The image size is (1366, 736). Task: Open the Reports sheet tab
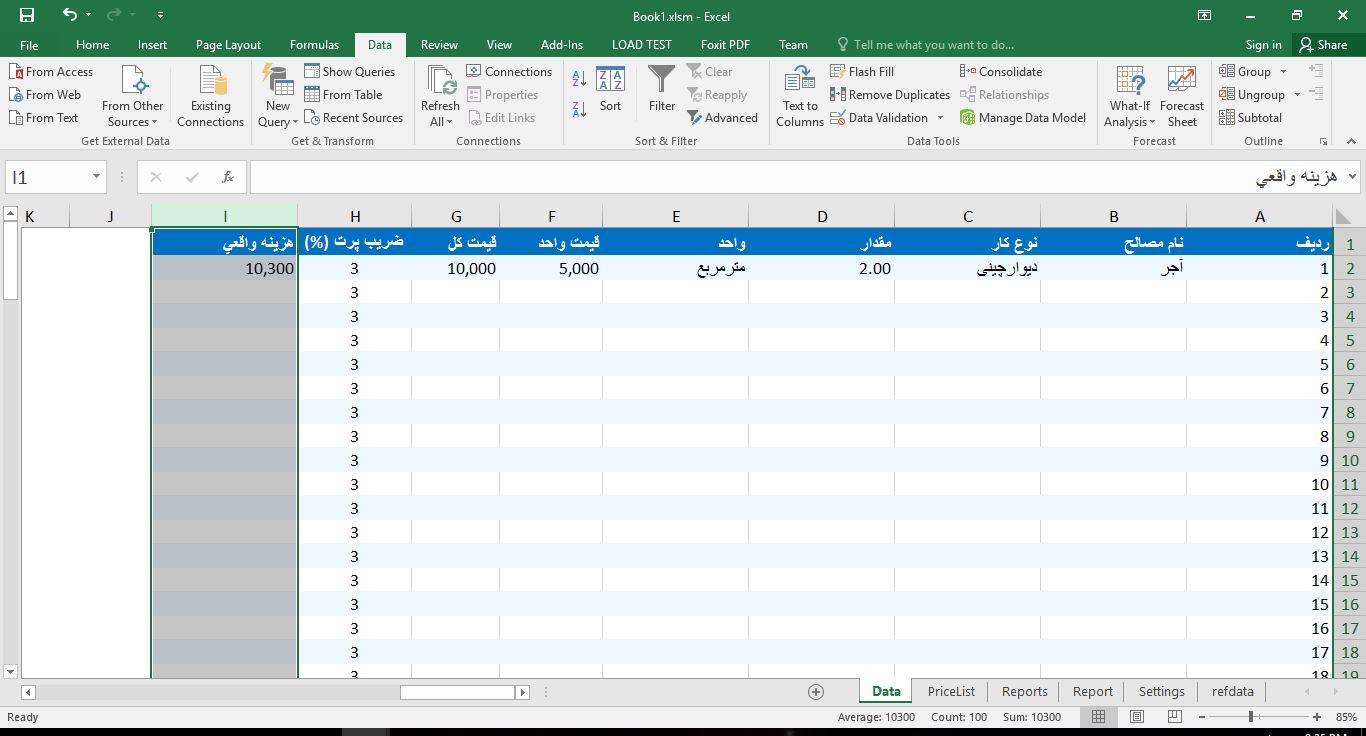pyautogui.click(x=1024, y=691)
